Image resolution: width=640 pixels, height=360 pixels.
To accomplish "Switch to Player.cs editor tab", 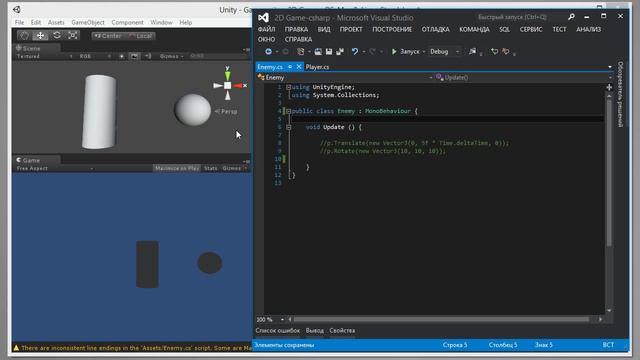I will tap(317, 67).
